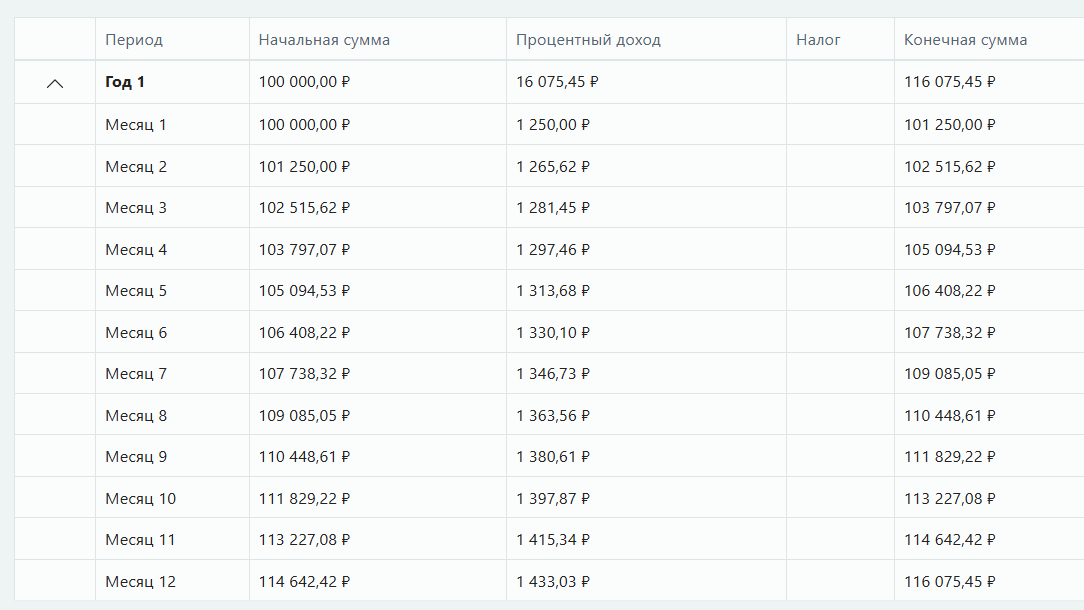
Task: Click Месяц 4 starting amount 103 797,07 ₽
Action: click(304, 250)
